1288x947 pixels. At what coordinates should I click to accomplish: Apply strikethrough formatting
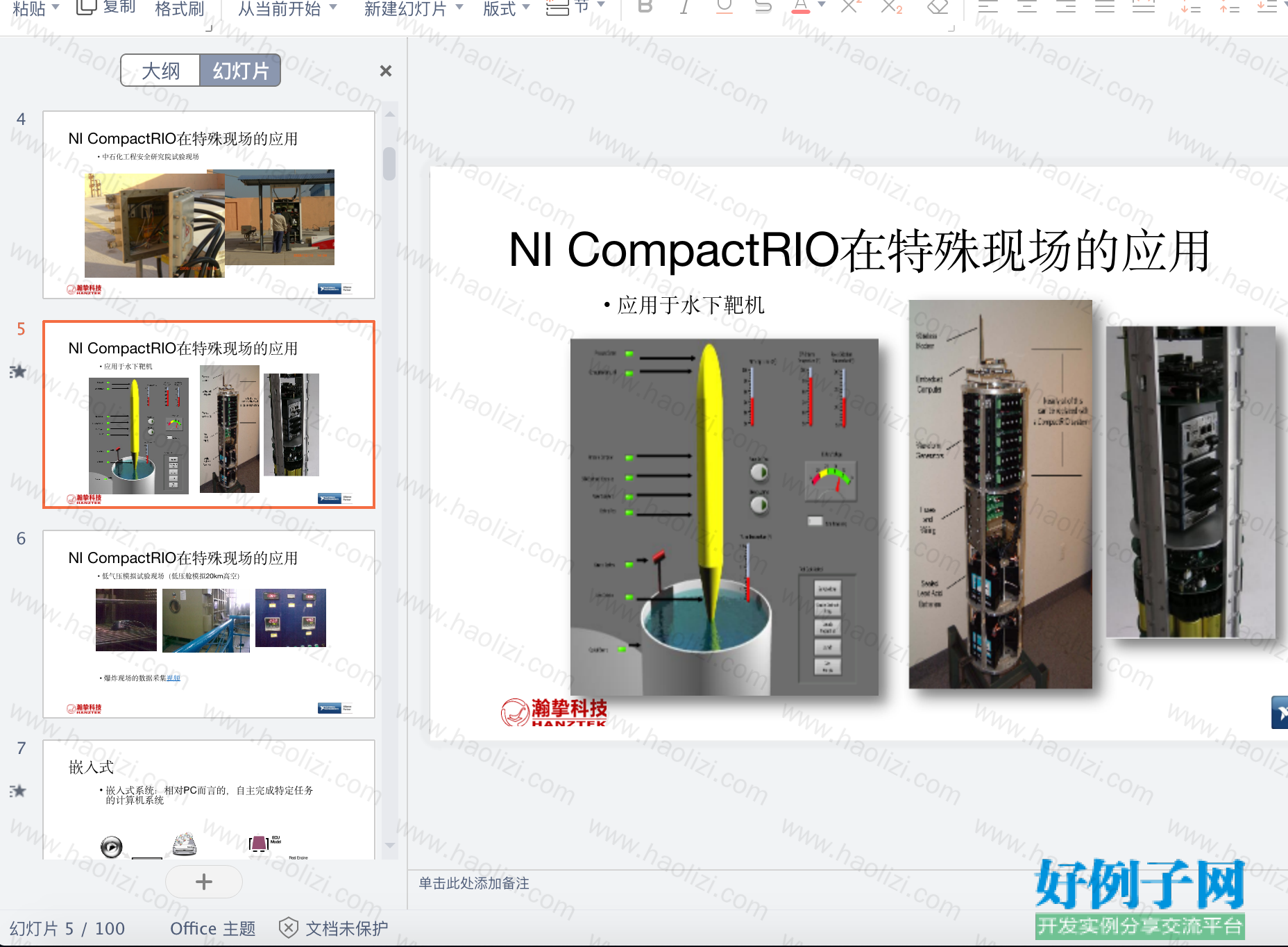point(763,7)
